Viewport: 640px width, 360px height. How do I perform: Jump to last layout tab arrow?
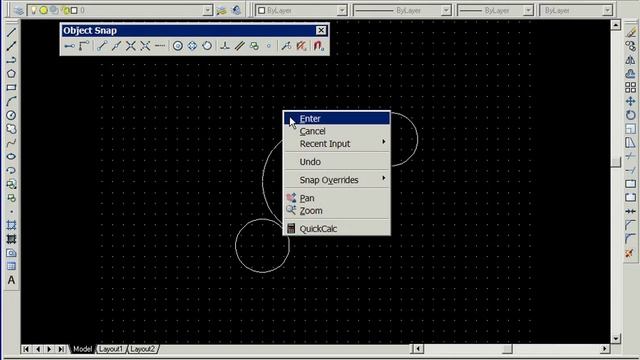(61, 349)
